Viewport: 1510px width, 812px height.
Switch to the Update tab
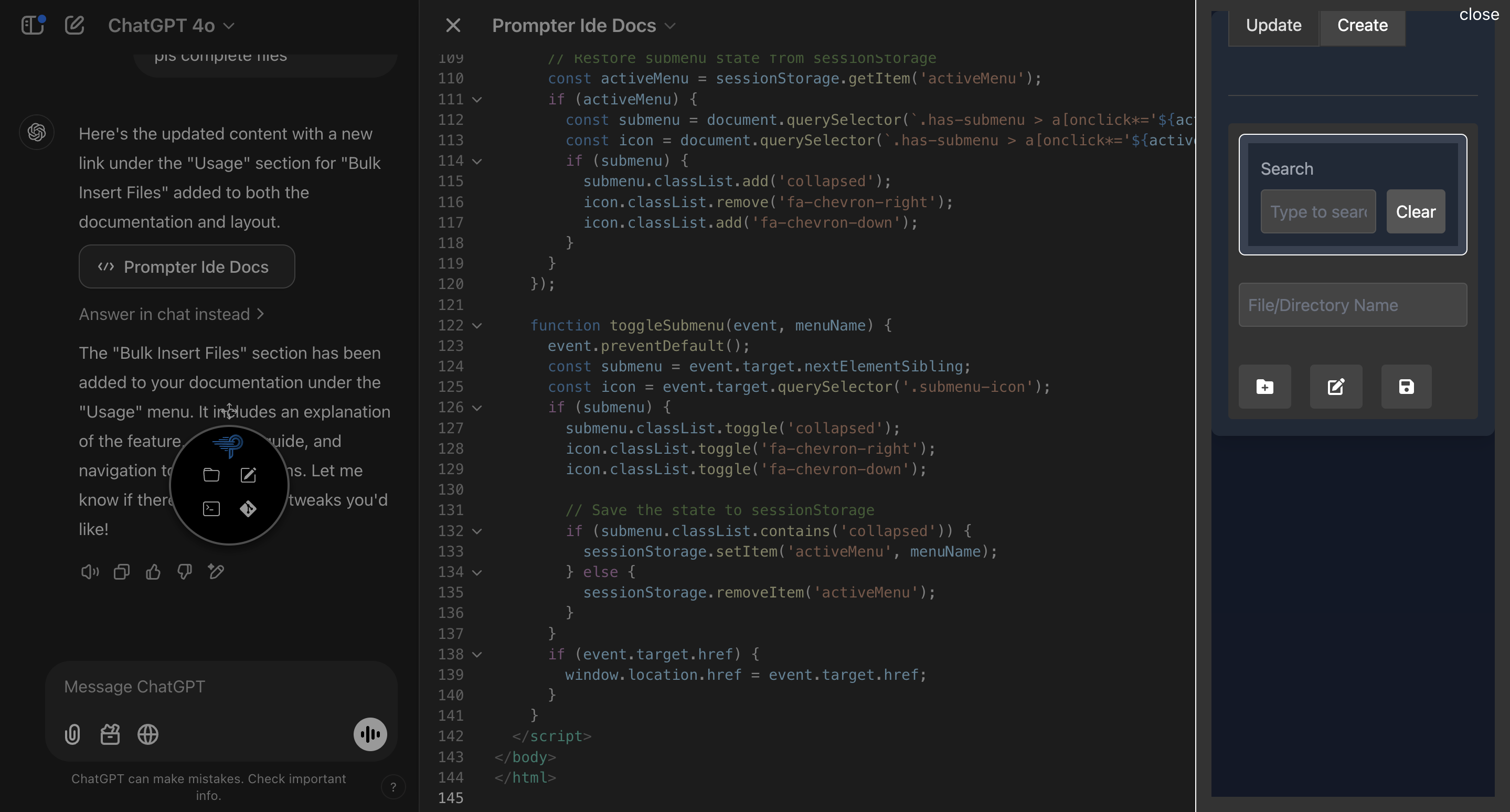point(1273,25)
